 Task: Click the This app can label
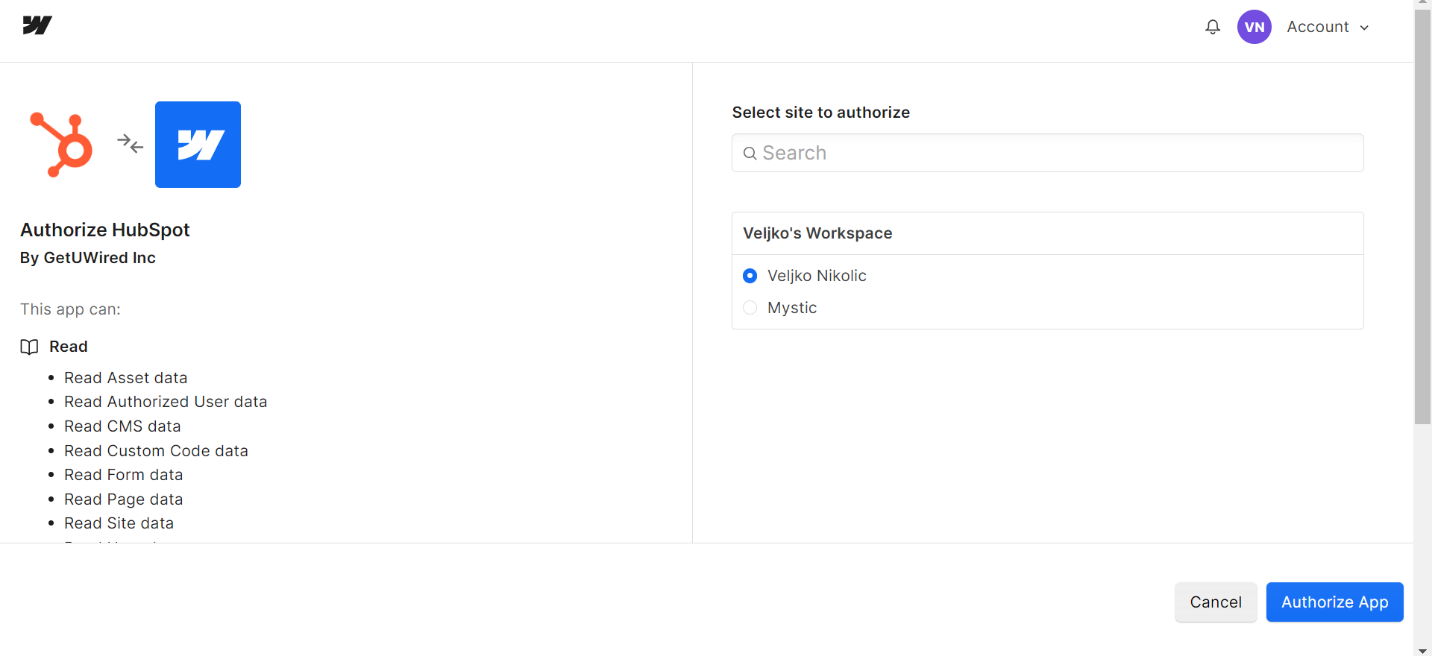coord(70,310)
